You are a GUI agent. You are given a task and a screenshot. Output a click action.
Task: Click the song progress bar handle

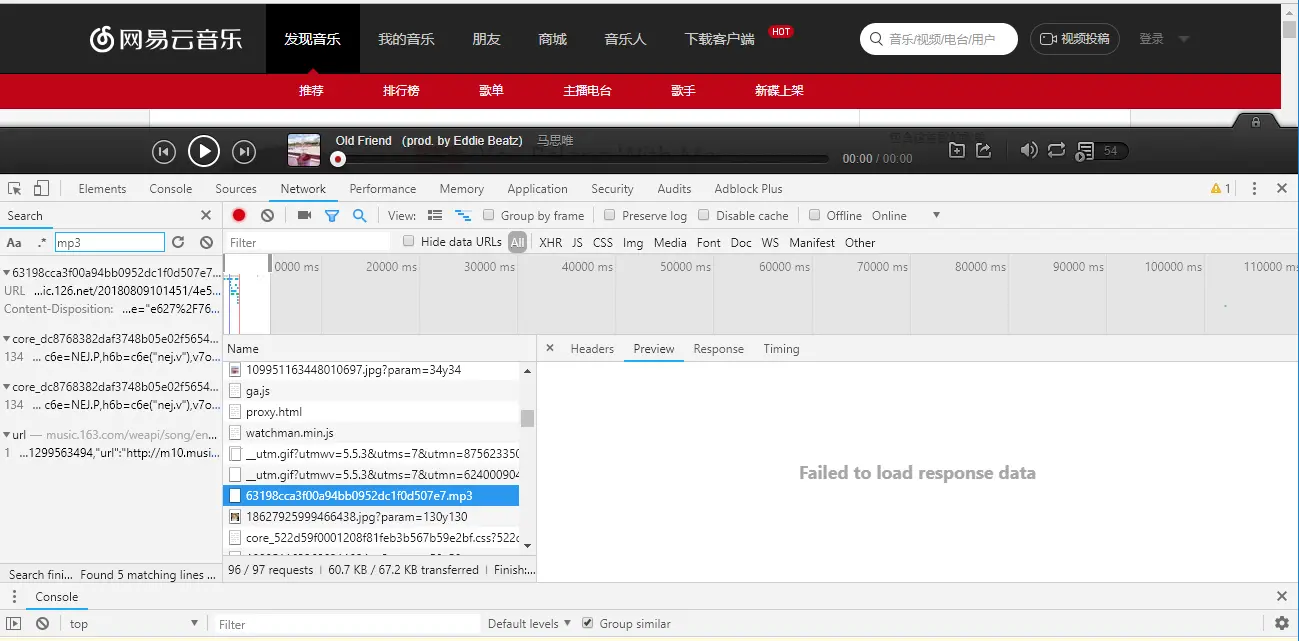(338, 159)
